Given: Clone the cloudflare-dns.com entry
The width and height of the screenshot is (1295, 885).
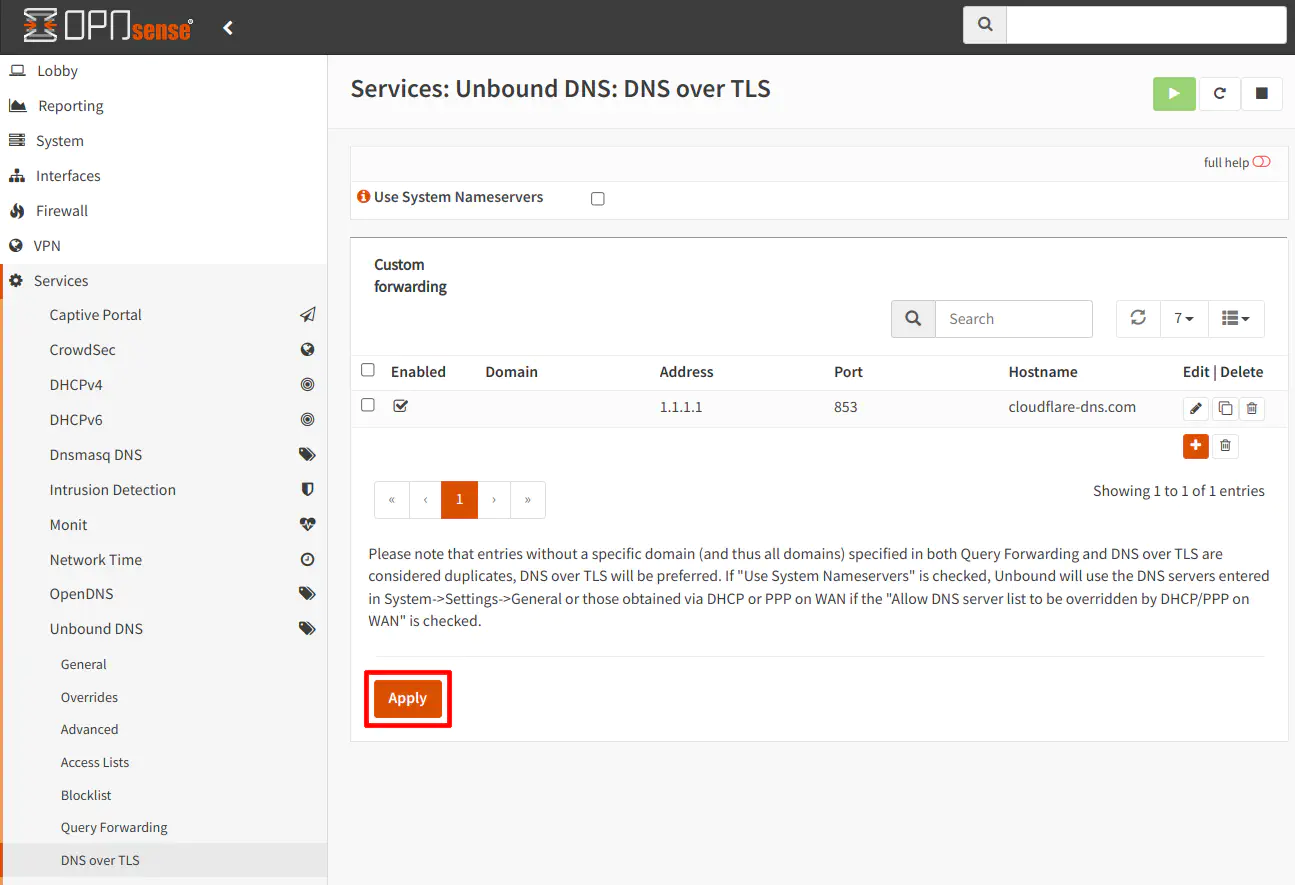Looking at the screenshot, I should click(x=1225, y=408).
